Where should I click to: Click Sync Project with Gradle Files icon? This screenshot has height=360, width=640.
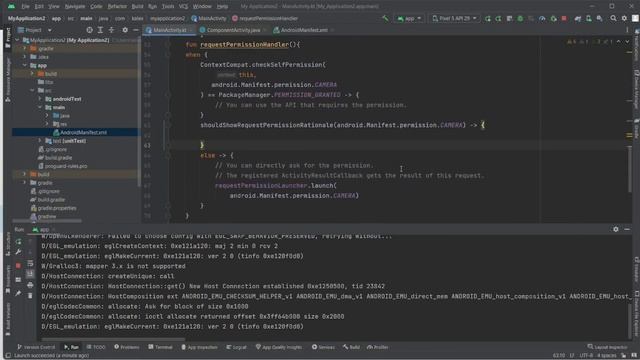point(578,18)
